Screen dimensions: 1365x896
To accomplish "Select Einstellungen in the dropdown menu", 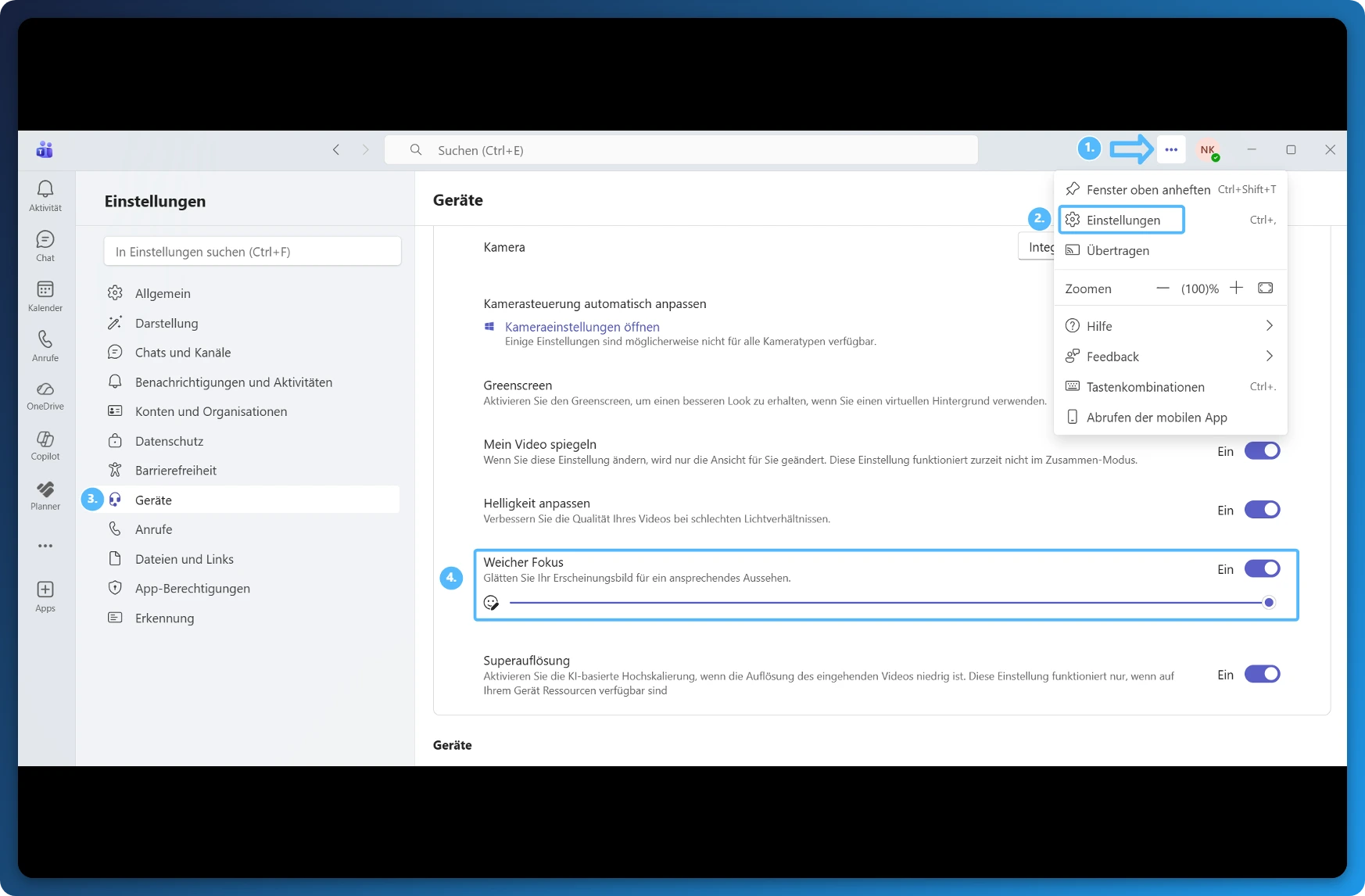I will tap(1123, 220).
